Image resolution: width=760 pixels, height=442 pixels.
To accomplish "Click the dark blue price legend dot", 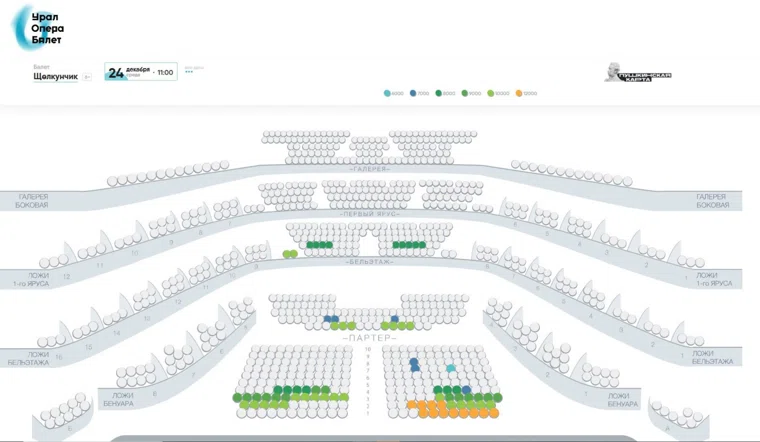I will tap(413, 93).
